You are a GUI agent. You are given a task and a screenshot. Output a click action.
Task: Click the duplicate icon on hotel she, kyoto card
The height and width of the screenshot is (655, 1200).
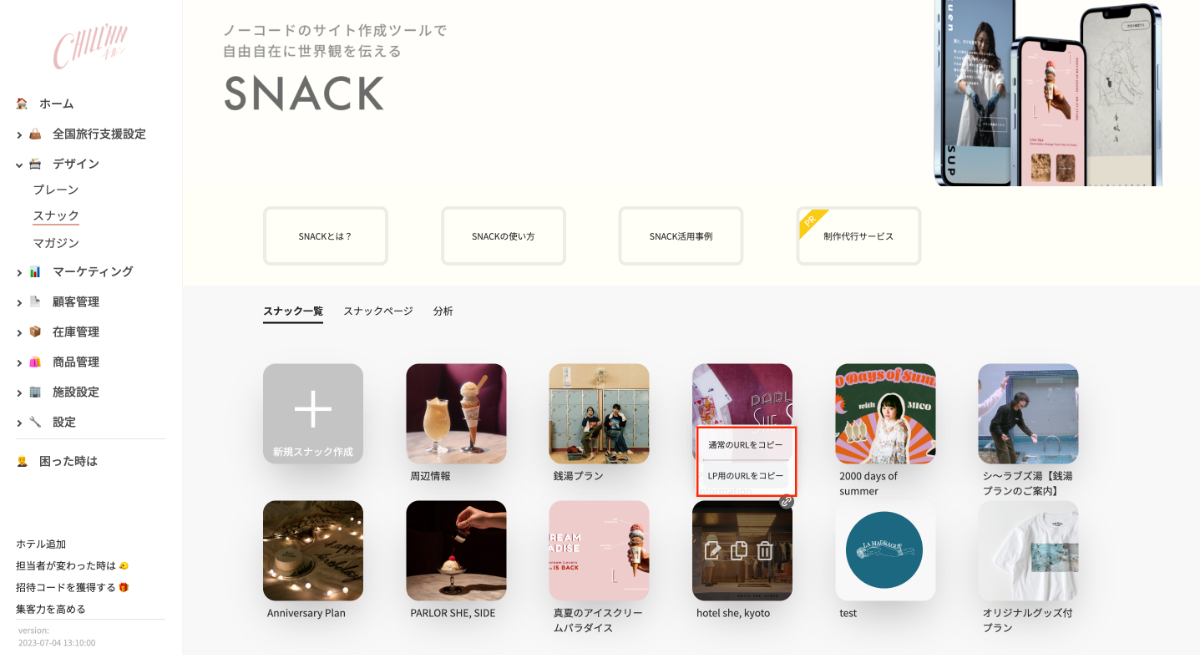click(x=739, y=550)
